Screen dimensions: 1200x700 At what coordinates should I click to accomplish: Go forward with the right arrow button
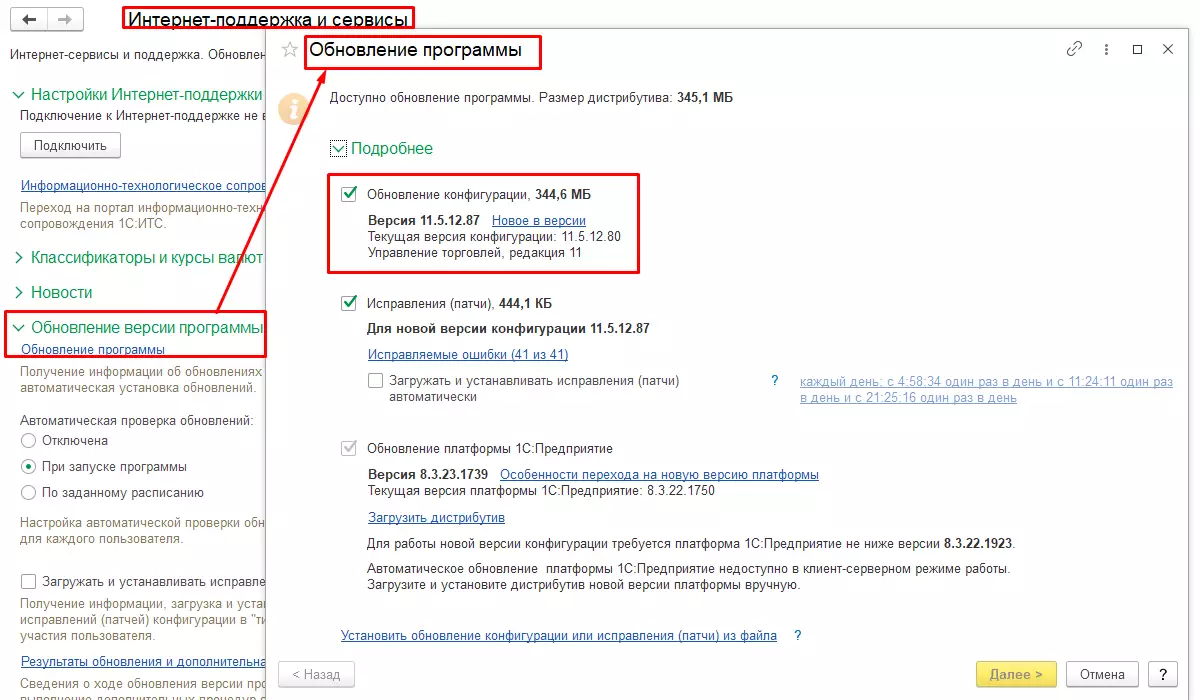(65, 20)
